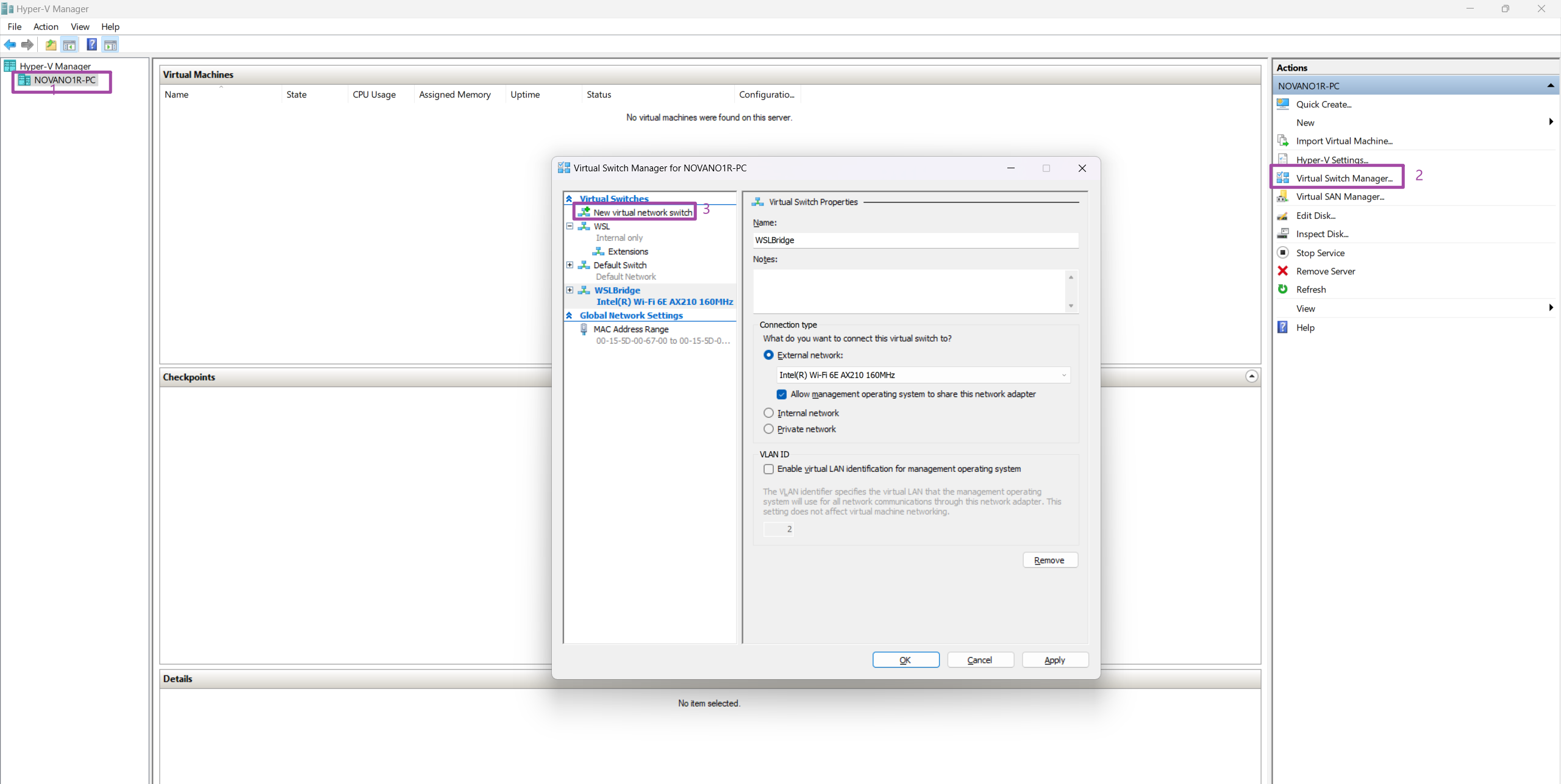The height and width of the screenshot is (784, 1561).
Task: Click the Remove button in dialog
Action: click(x=1049, y=560)
